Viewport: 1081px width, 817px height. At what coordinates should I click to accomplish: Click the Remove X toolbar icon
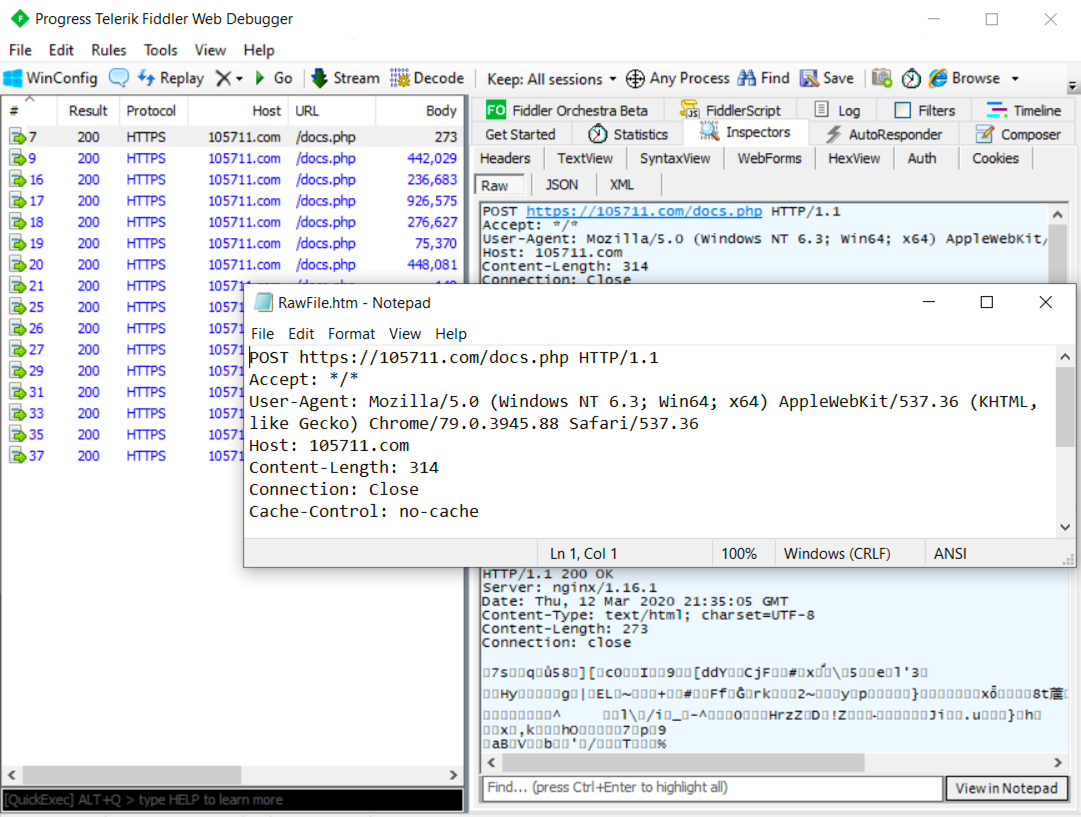click(x=223, y=78)
